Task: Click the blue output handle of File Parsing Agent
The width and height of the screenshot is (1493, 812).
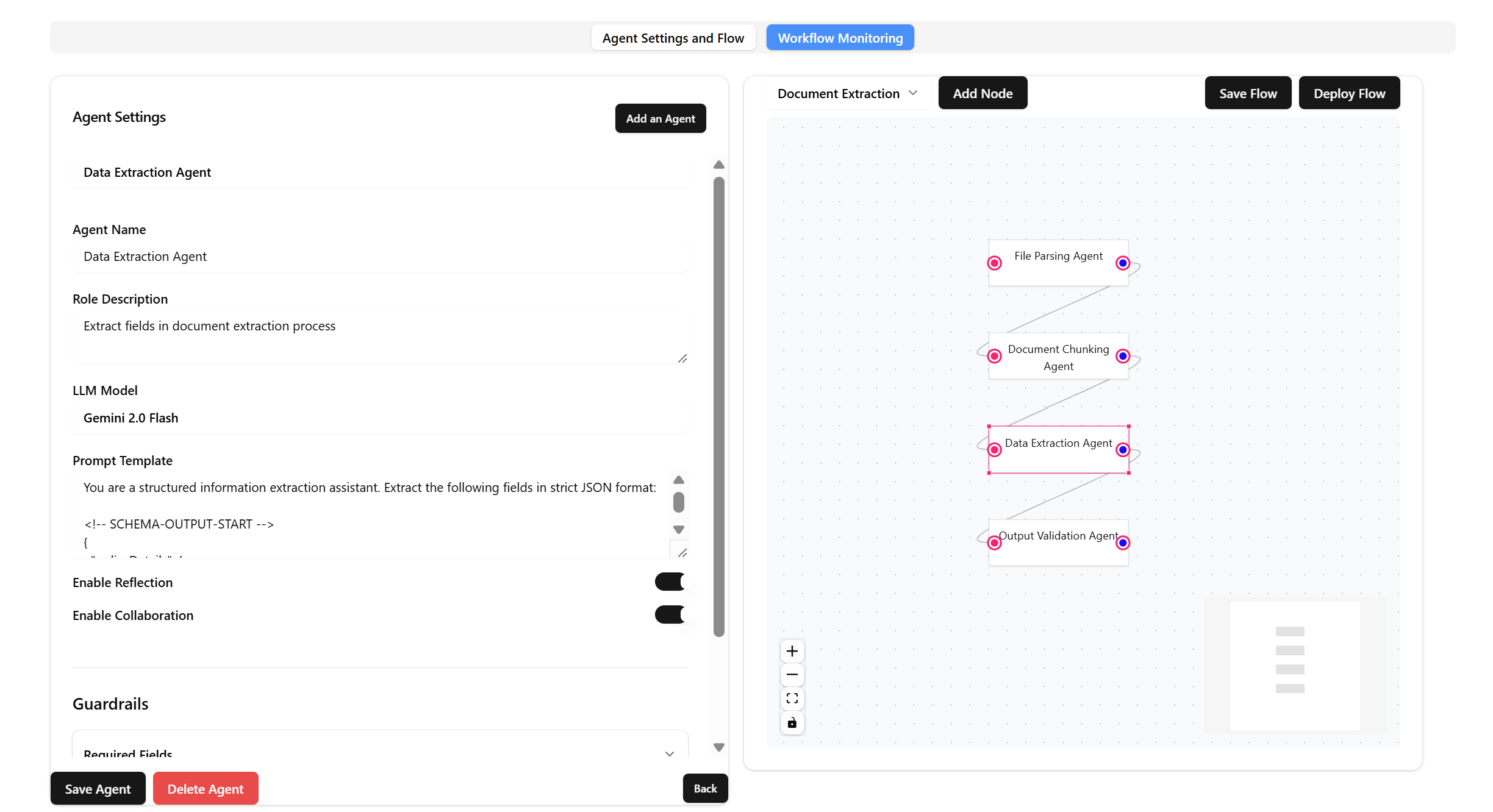Action: coord(1122,263)
